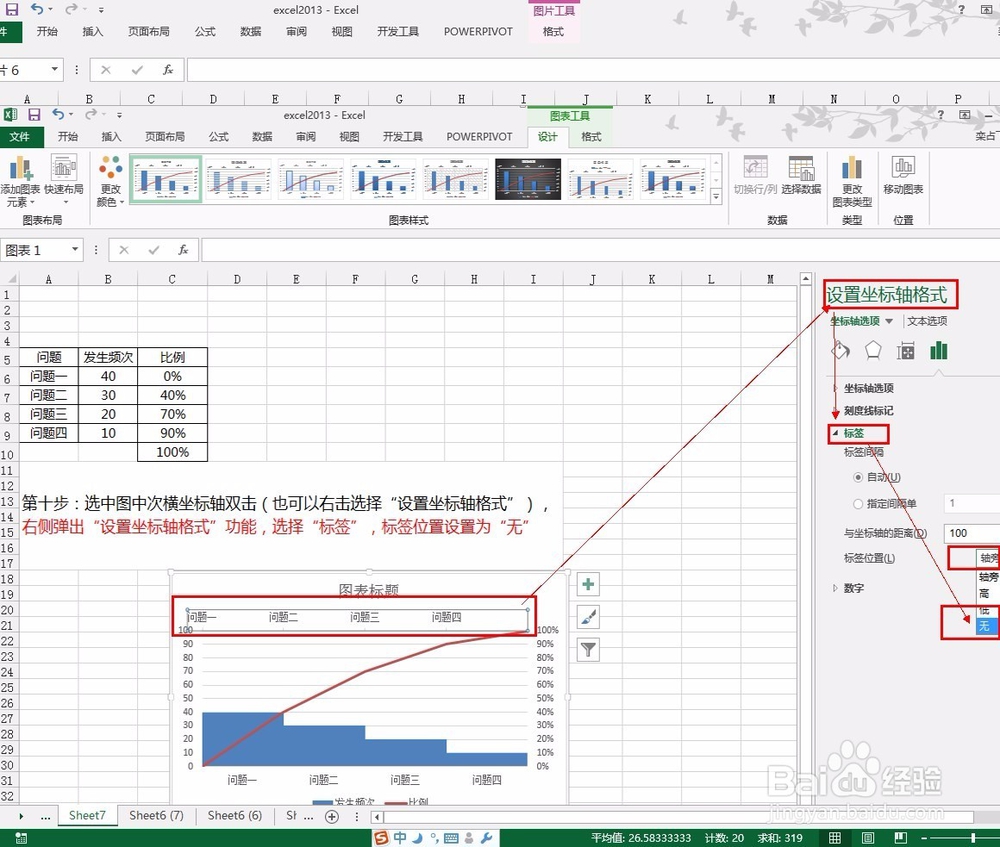Click the add new sheet plus button
This screenshot has height=847, width=1000.
point(332,816)
